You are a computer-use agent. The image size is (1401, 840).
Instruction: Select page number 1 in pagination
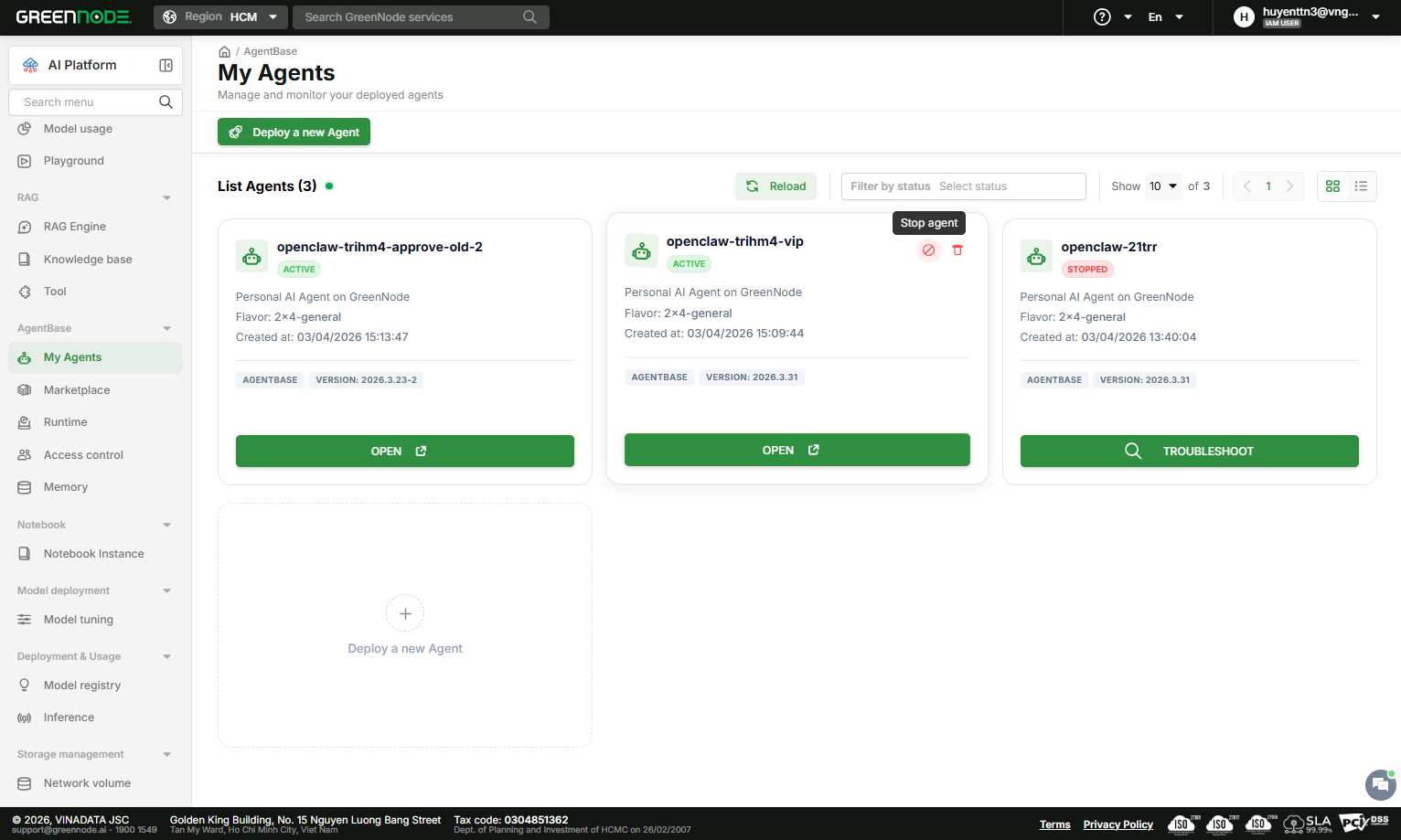pos(1268,186)
